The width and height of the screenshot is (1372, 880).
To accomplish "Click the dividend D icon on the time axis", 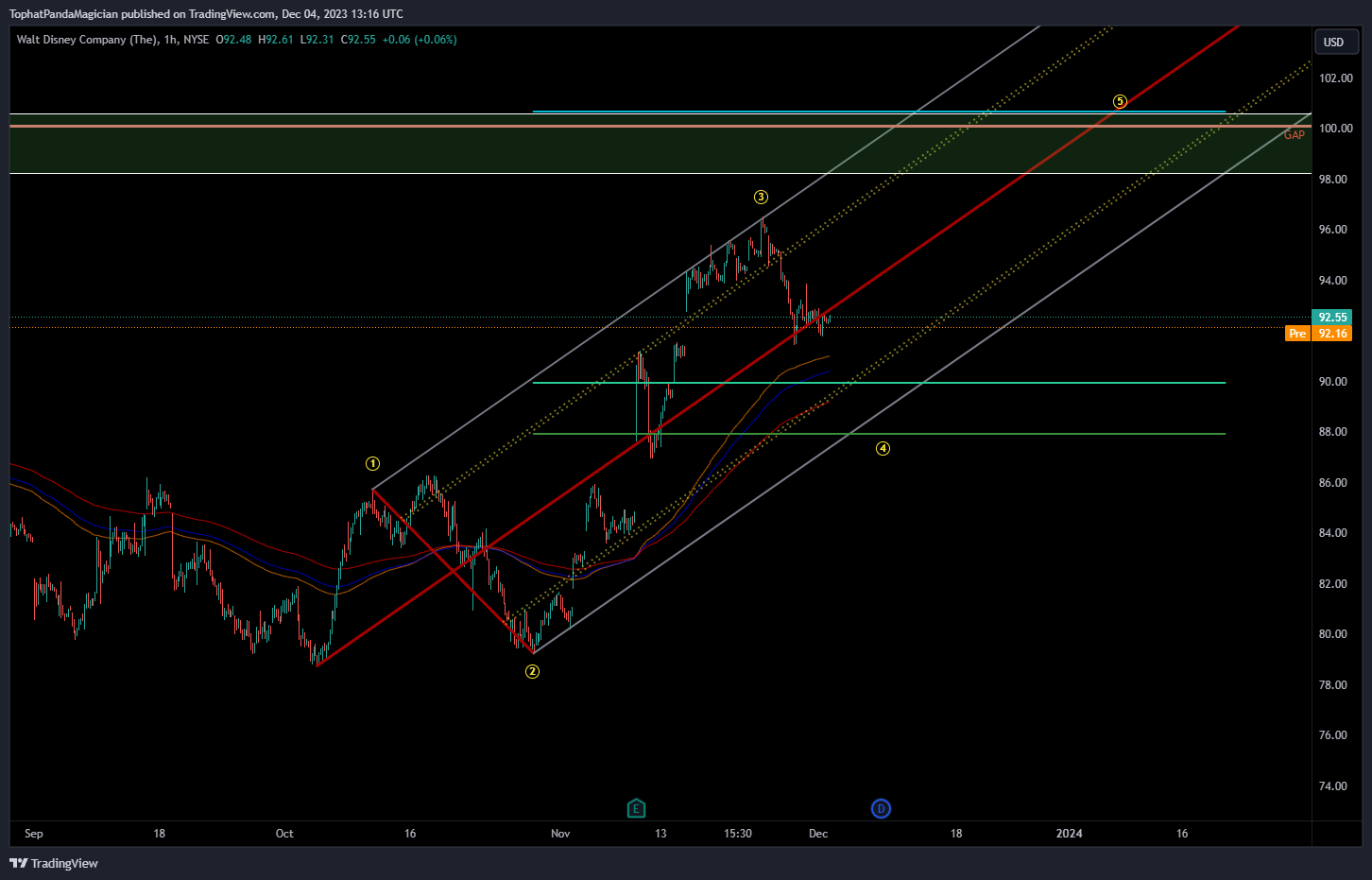I will click(x=881, y=808).
